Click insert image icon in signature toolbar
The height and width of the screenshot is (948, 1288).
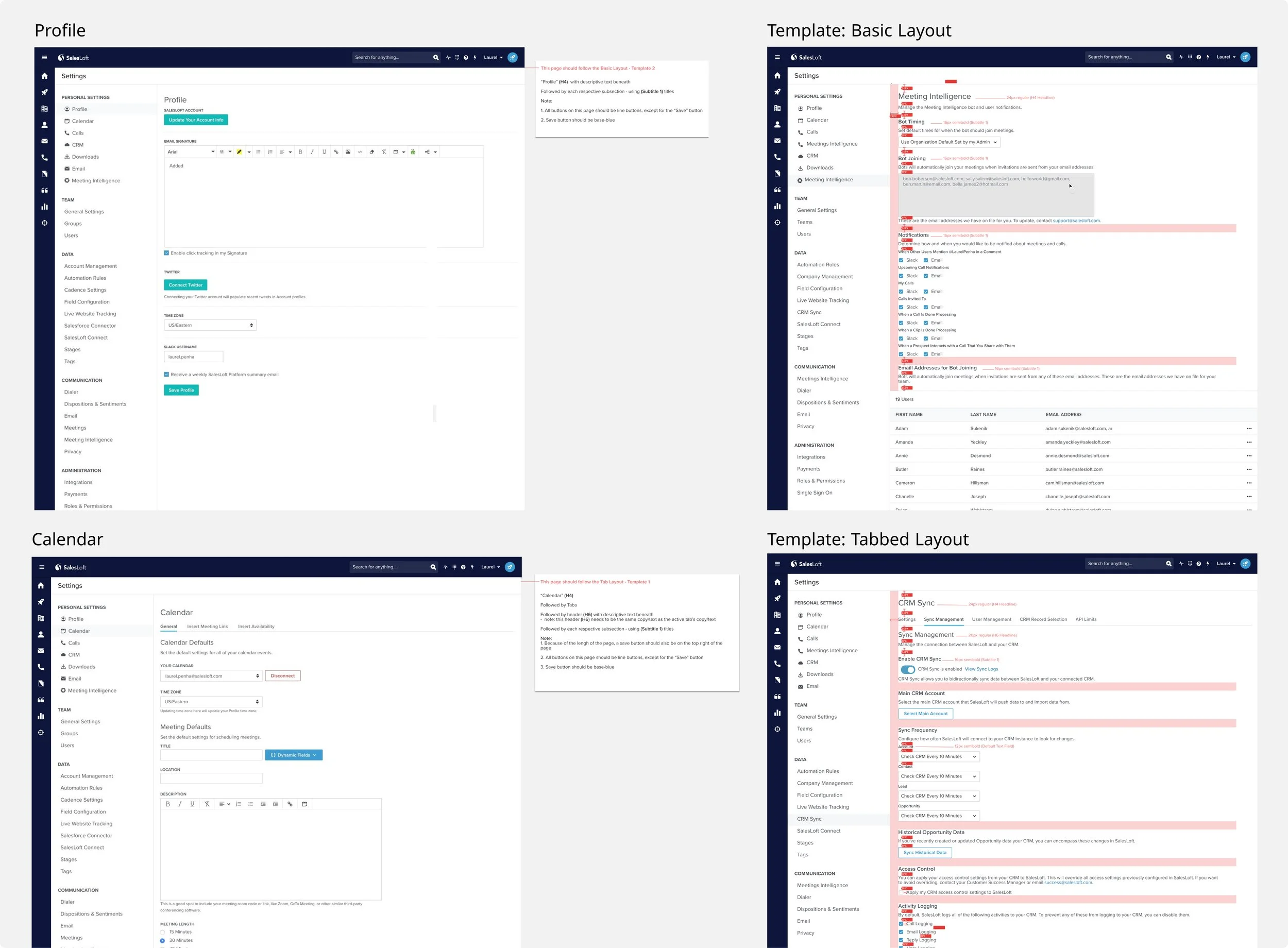click(348, 152)
